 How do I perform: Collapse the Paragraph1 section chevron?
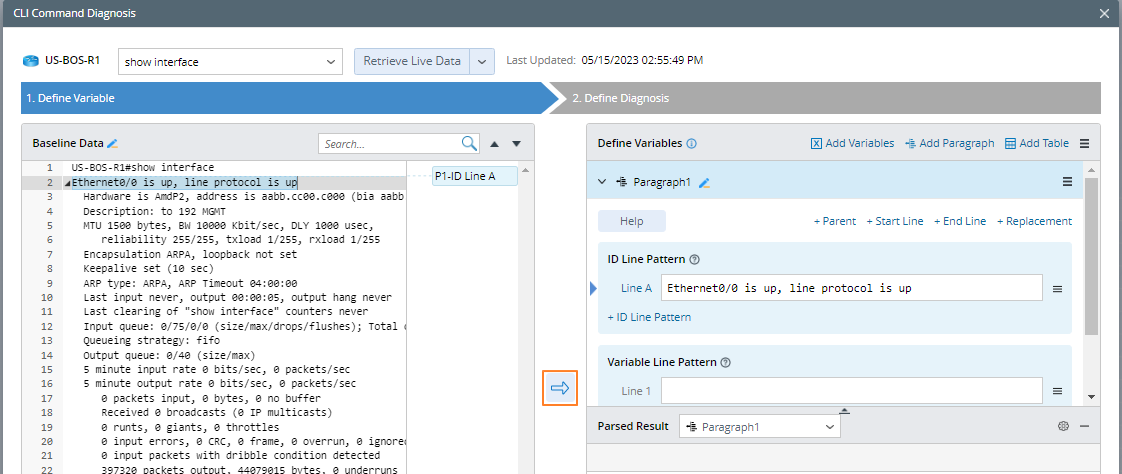(602, 182)
